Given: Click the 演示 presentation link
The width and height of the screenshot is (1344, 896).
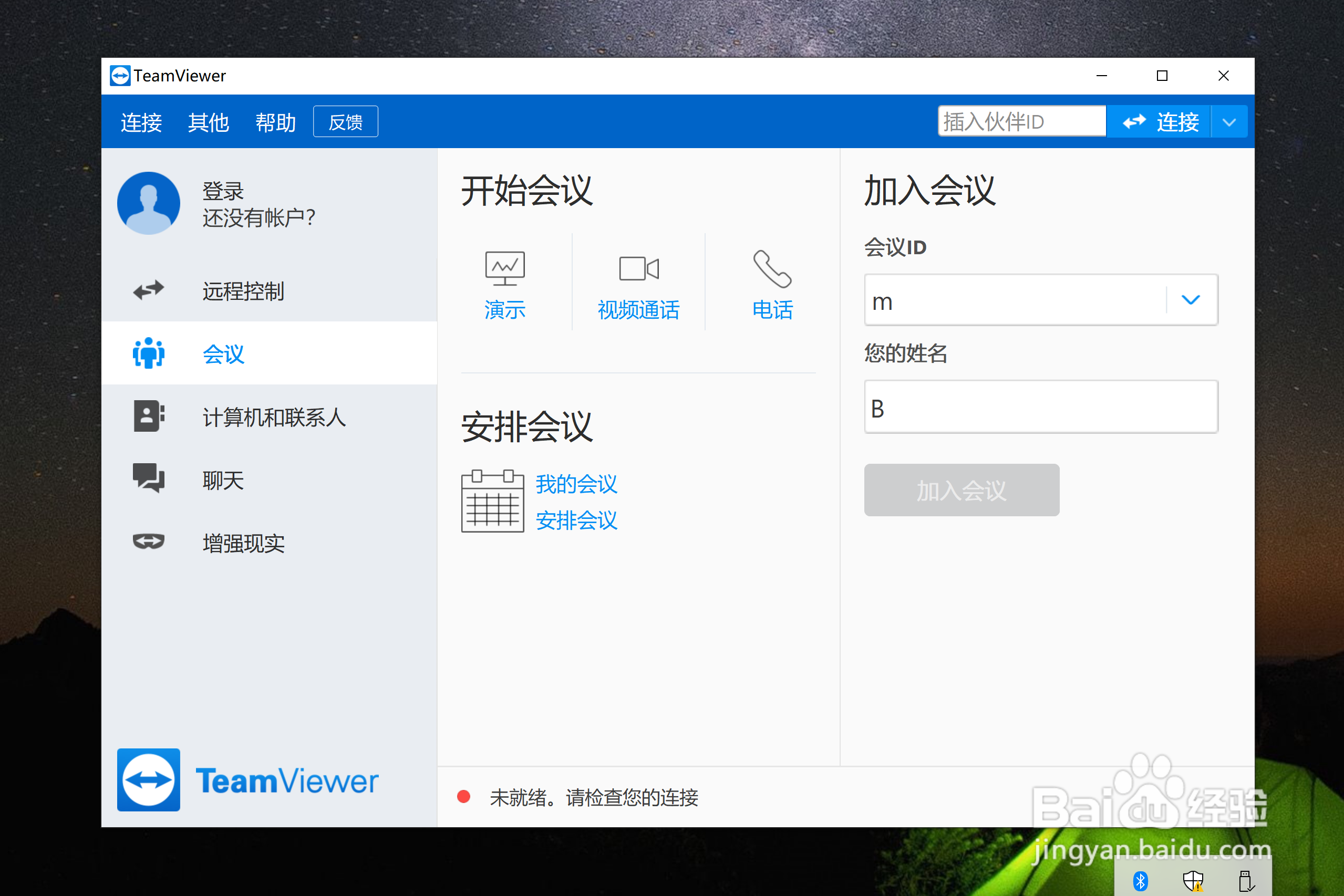Looking at the screenshot, I should (505, 310).
